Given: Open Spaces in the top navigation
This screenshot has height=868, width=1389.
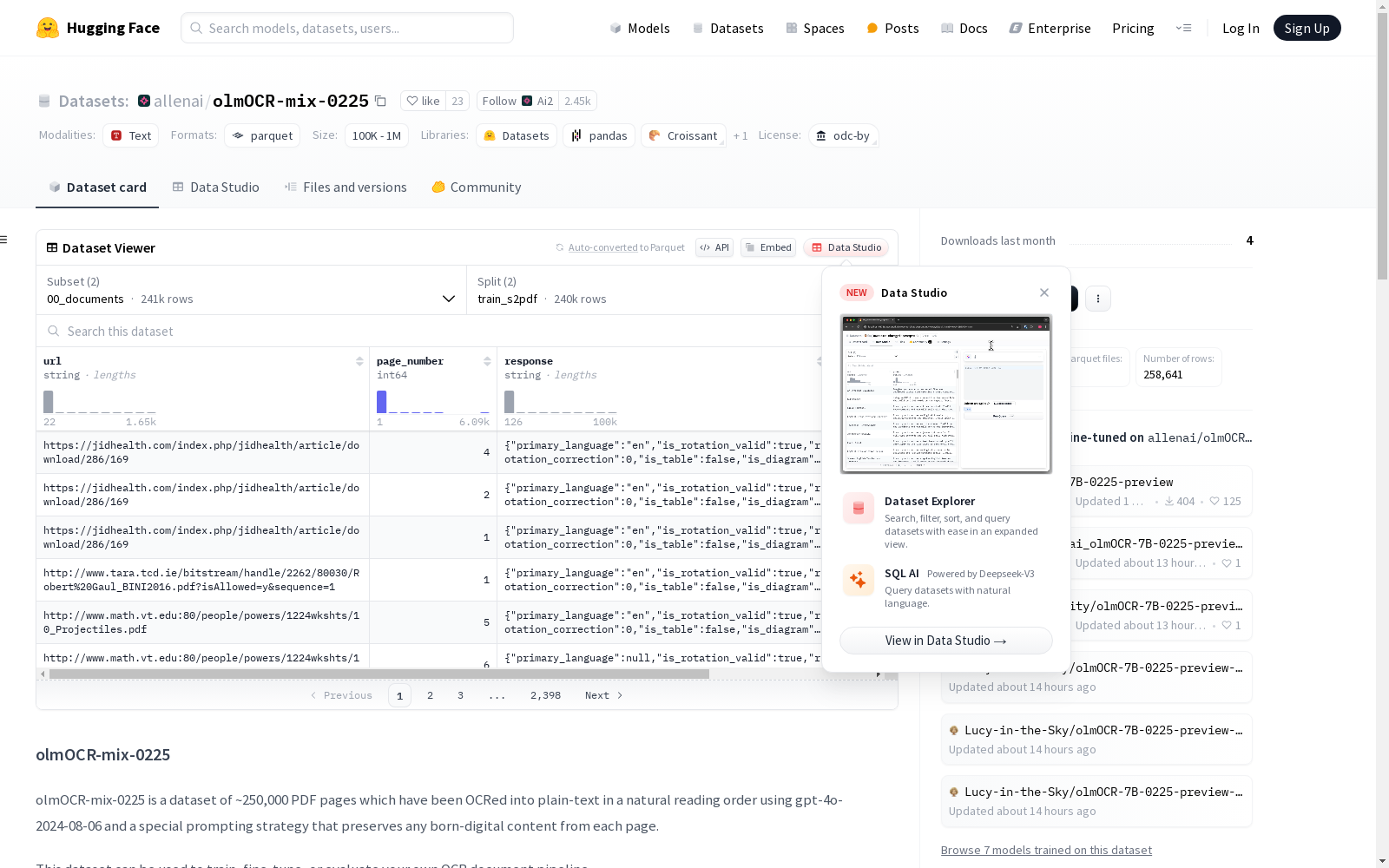Looking at the screenshot, I should 815,28.
